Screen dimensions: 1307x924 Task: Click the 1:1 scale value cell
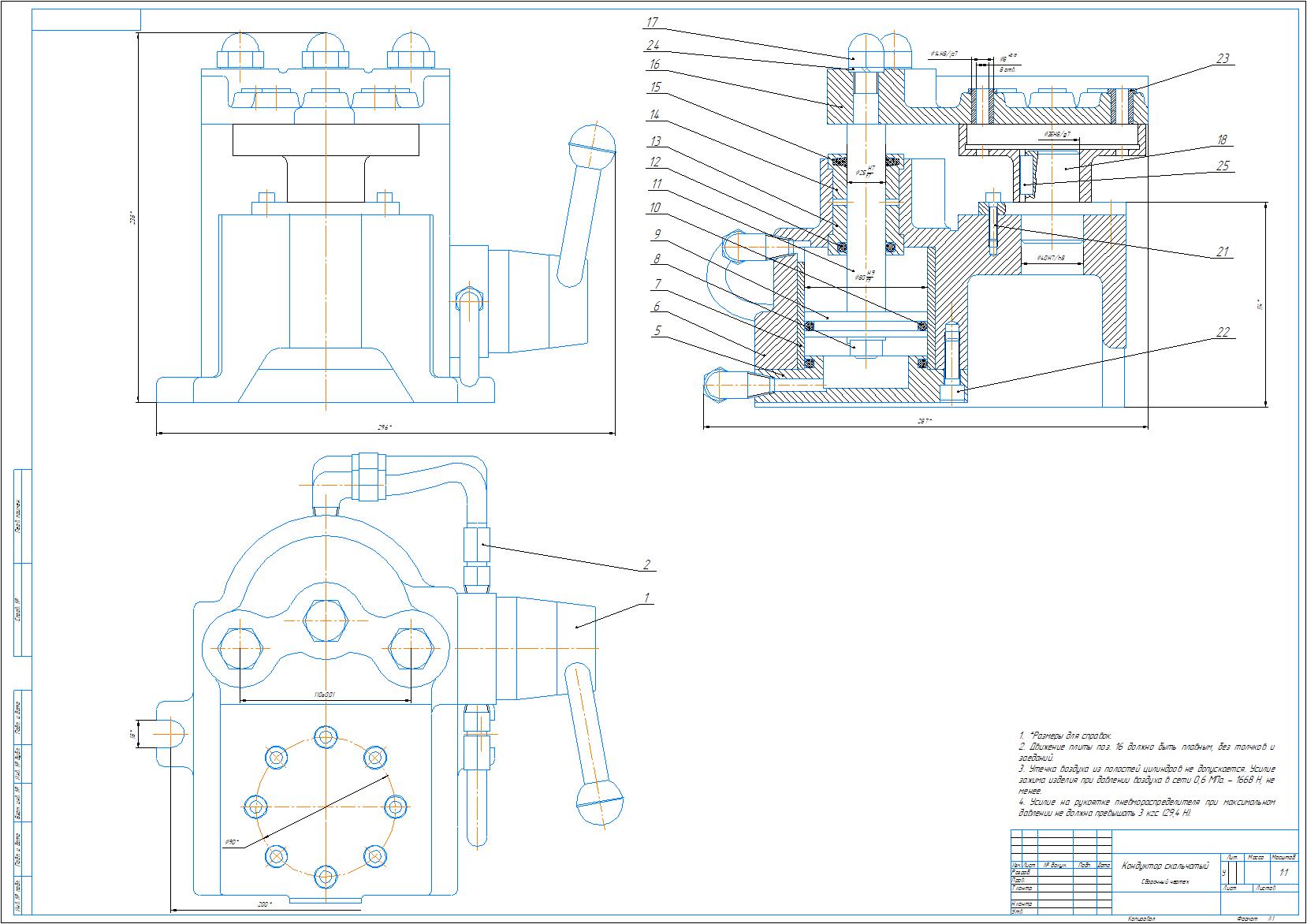(1283, 873)
